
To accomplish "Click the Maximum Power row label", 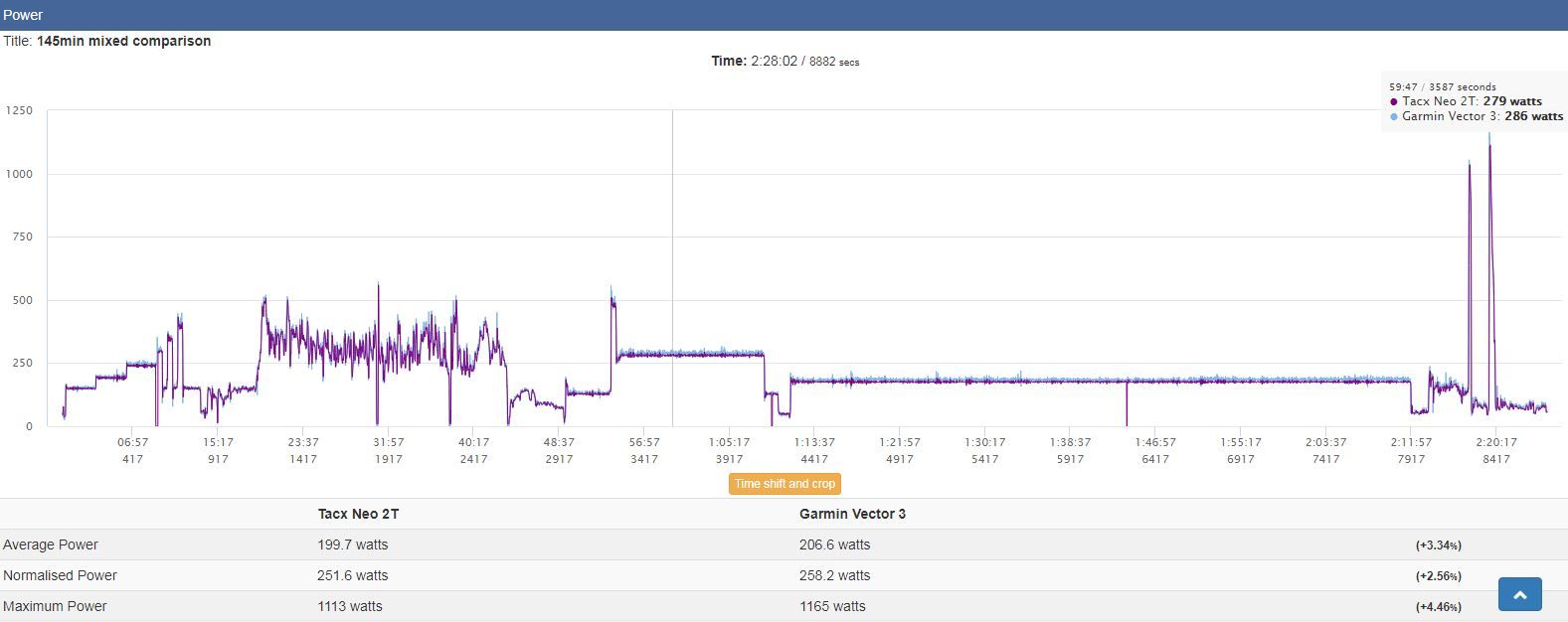I will [55, 606].
